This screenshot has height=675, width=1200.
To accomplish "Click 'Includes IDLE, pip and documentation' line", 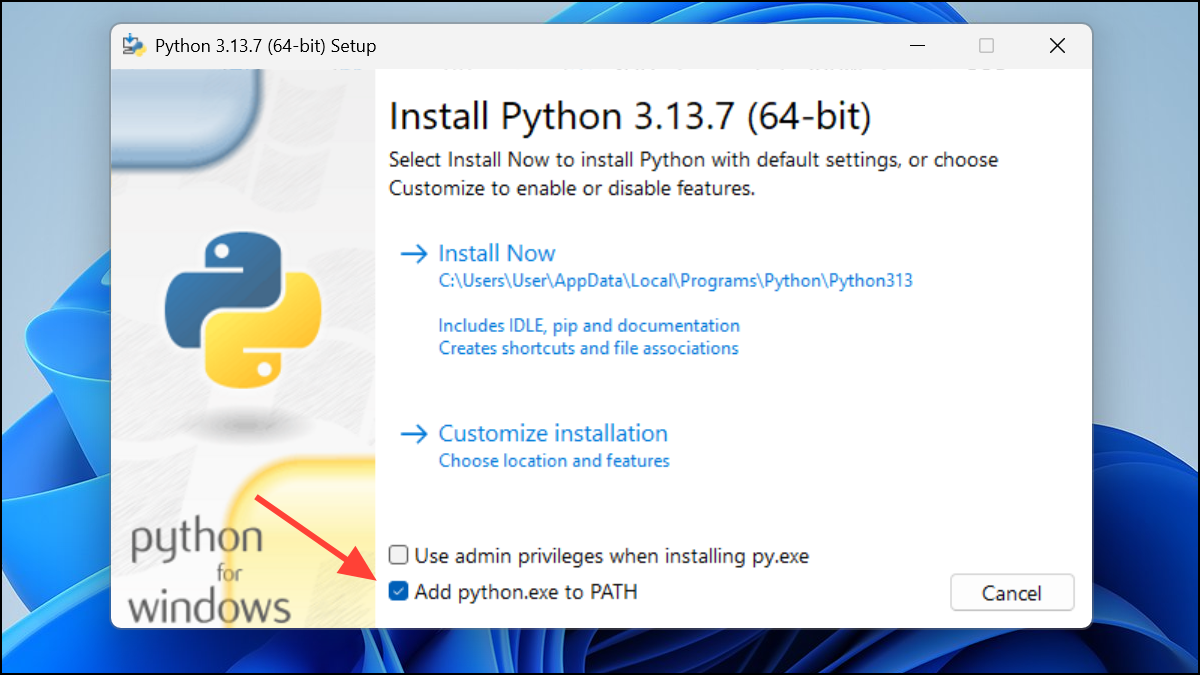I will tap(589, 326).
